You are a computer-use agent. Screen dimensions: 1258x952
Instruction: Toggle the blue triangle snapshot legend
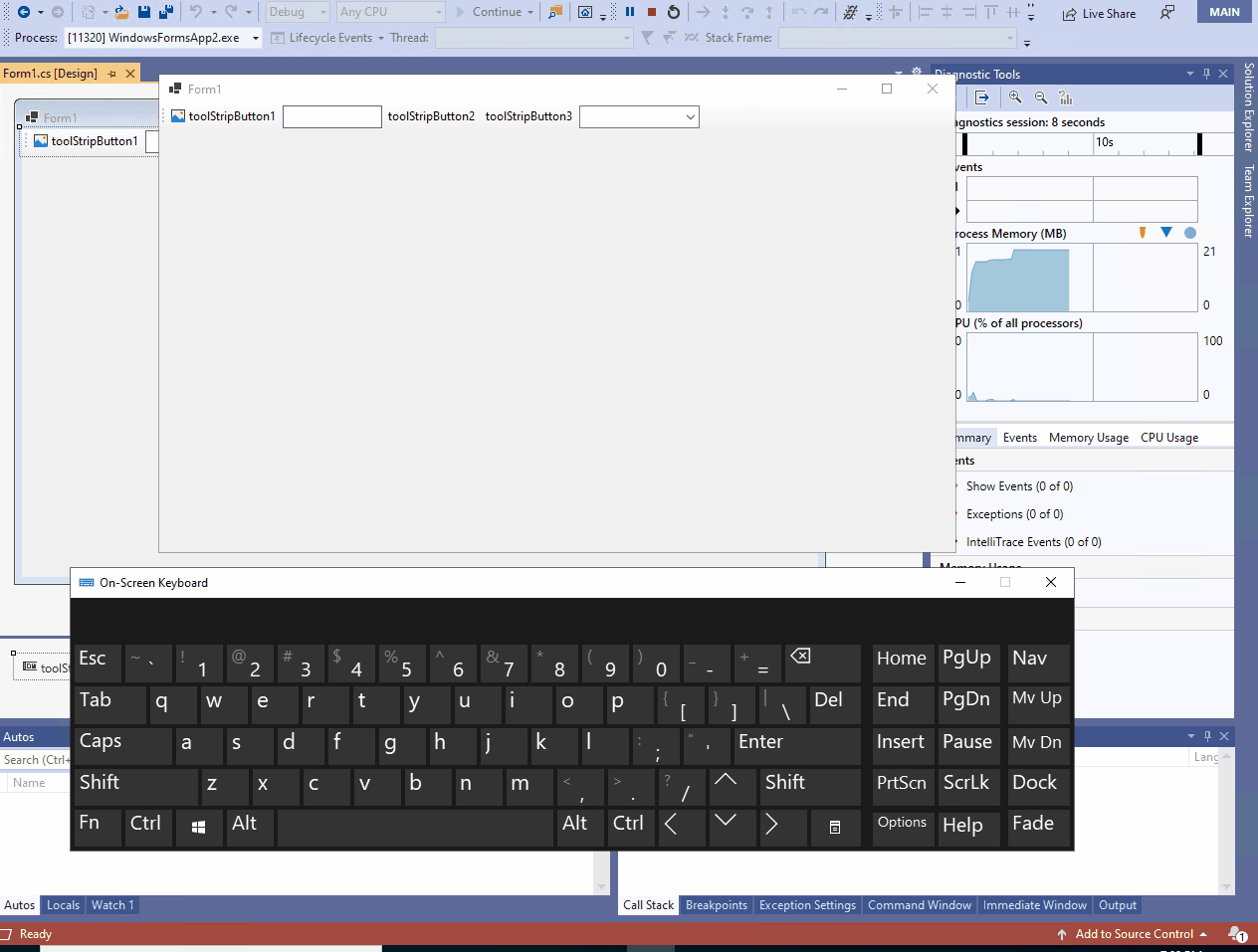(1166, 233)
